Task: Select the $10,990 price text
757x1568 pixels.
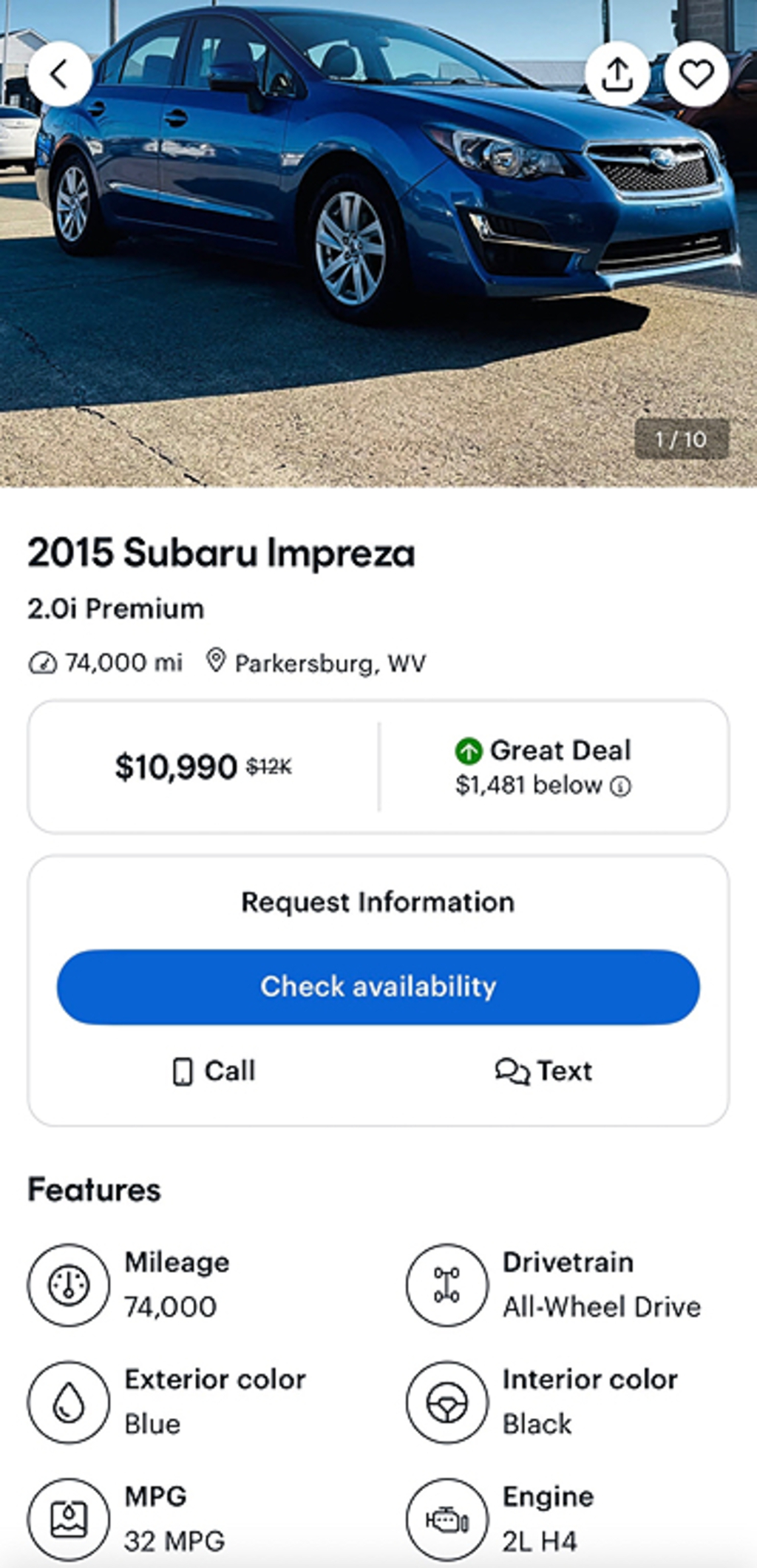Action: (176, 767)
